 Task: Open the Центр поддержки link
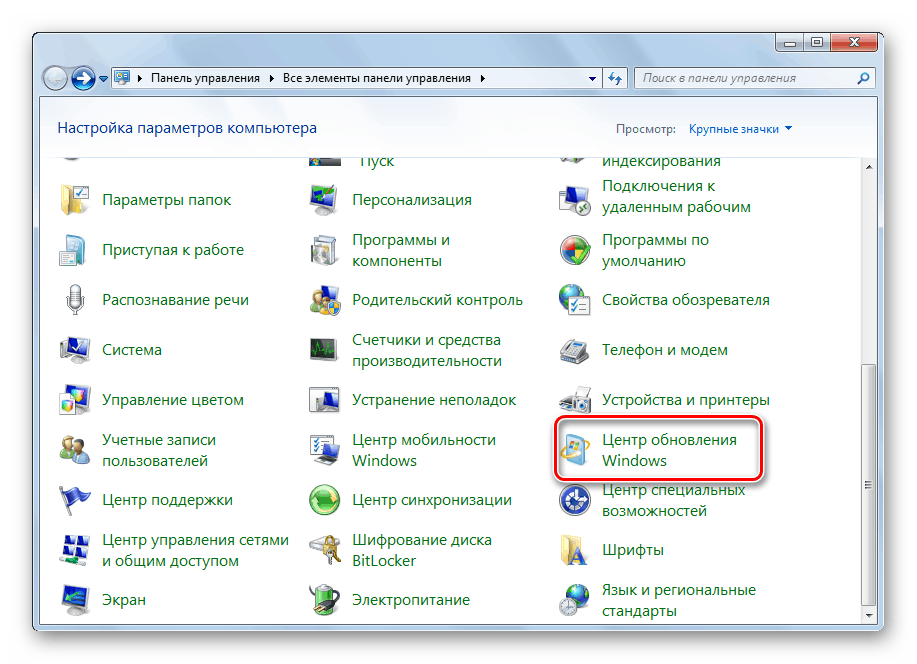167,500
